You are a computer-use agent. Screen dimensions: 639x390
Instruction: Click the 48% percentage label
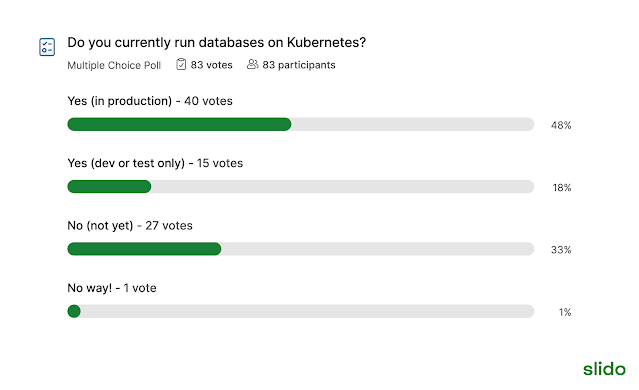561,126
